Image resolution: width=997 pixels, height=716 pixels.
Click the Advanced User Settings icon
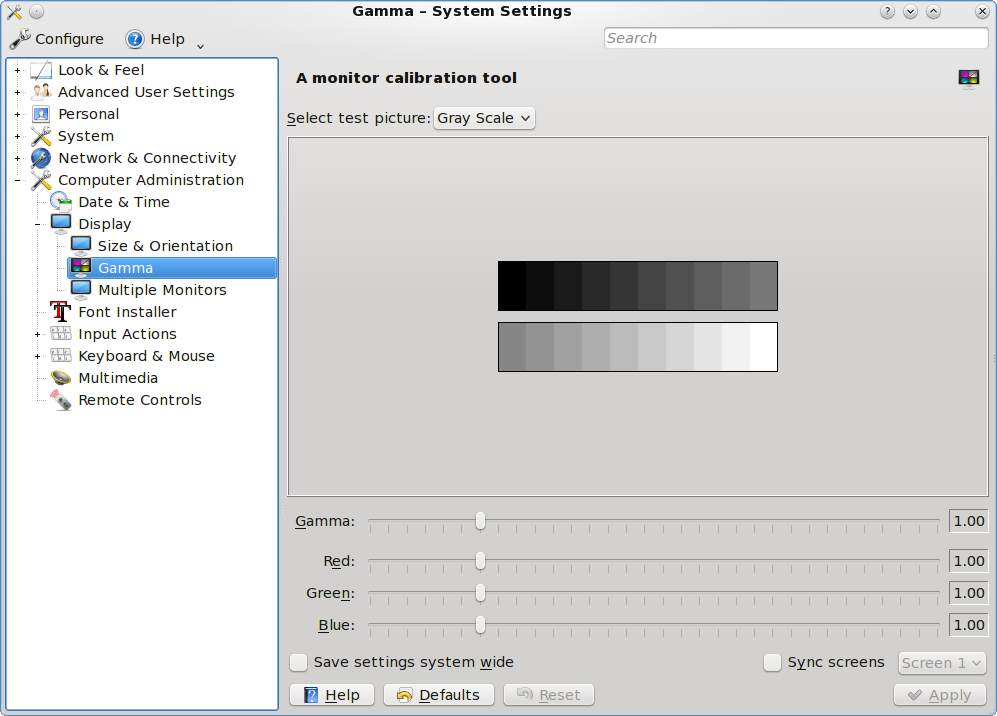coord(41,92)
